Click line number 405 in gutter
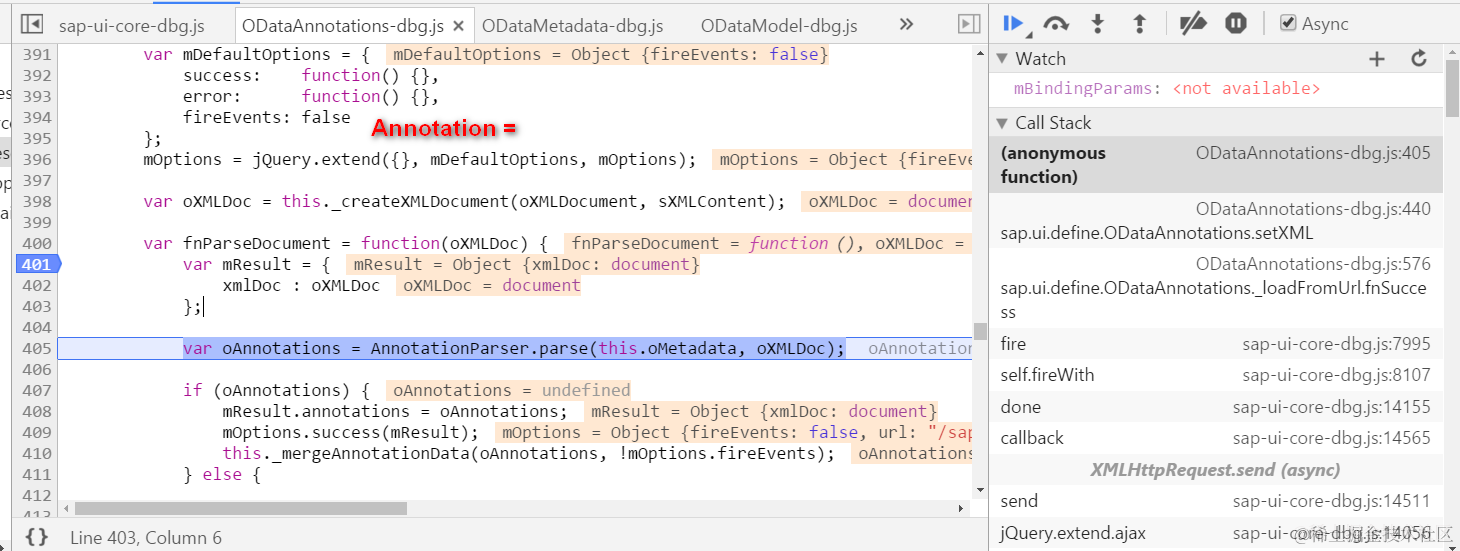 (x=36, y=348)
